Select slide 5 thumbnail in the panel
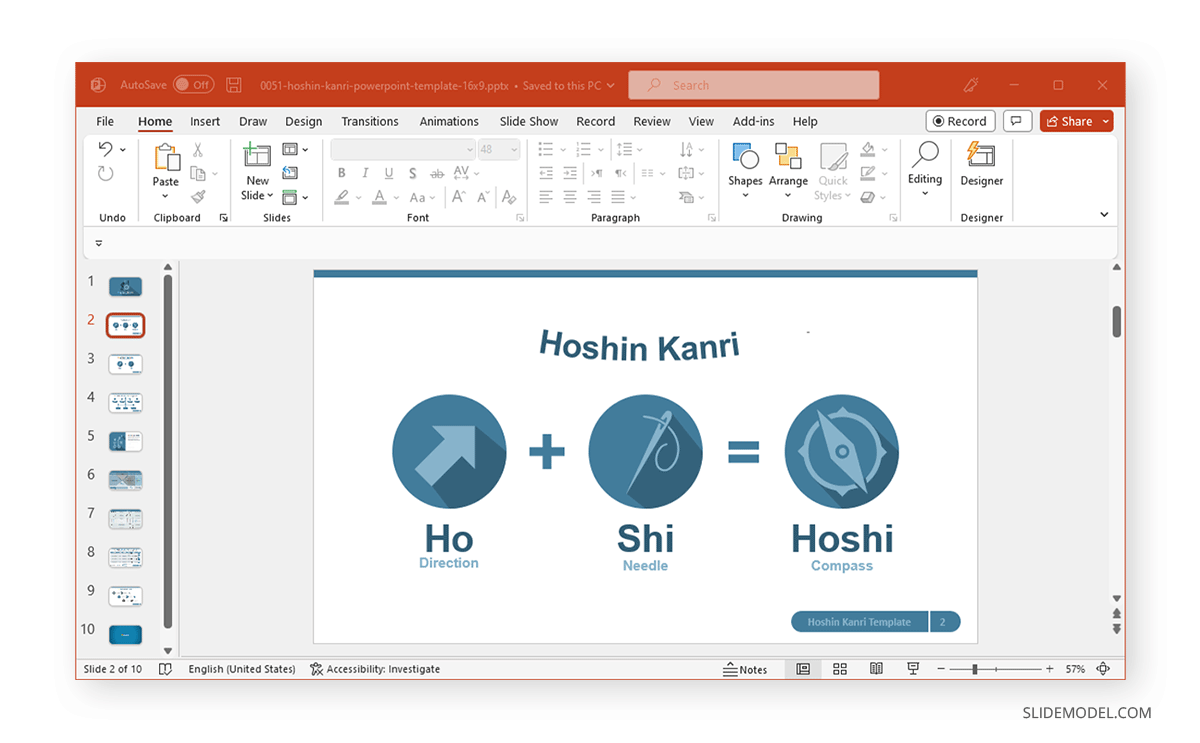This screenshot has height=743, width=1200. (x=124, y=440)
